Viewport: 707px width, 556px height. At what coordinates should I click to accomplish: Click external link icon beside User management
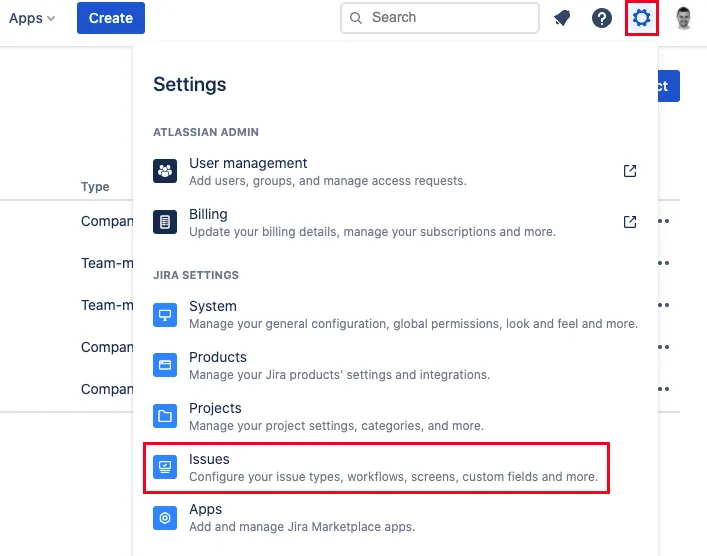[629, 171]
